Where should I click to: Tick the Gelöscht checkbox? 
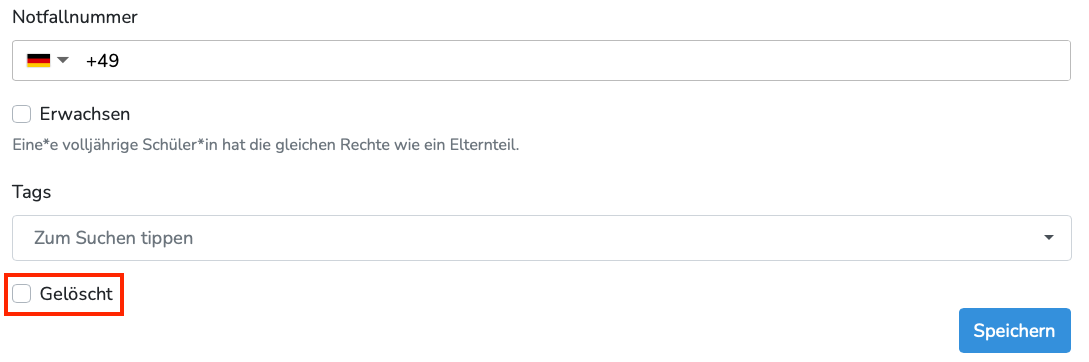pos(22,295)
